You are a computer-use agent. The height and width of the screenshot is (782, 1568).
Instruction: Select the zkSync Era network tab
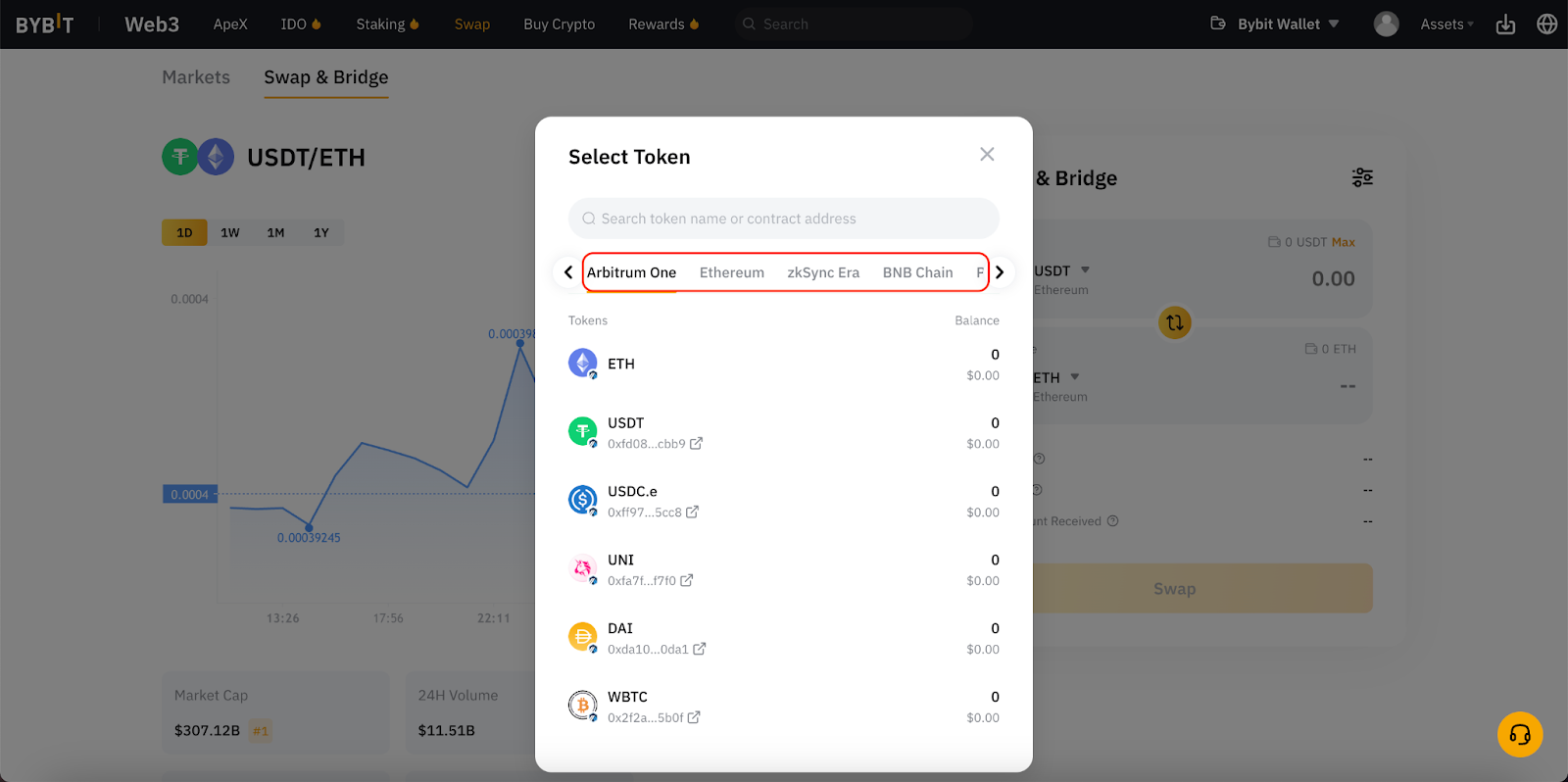pos(823,272)
